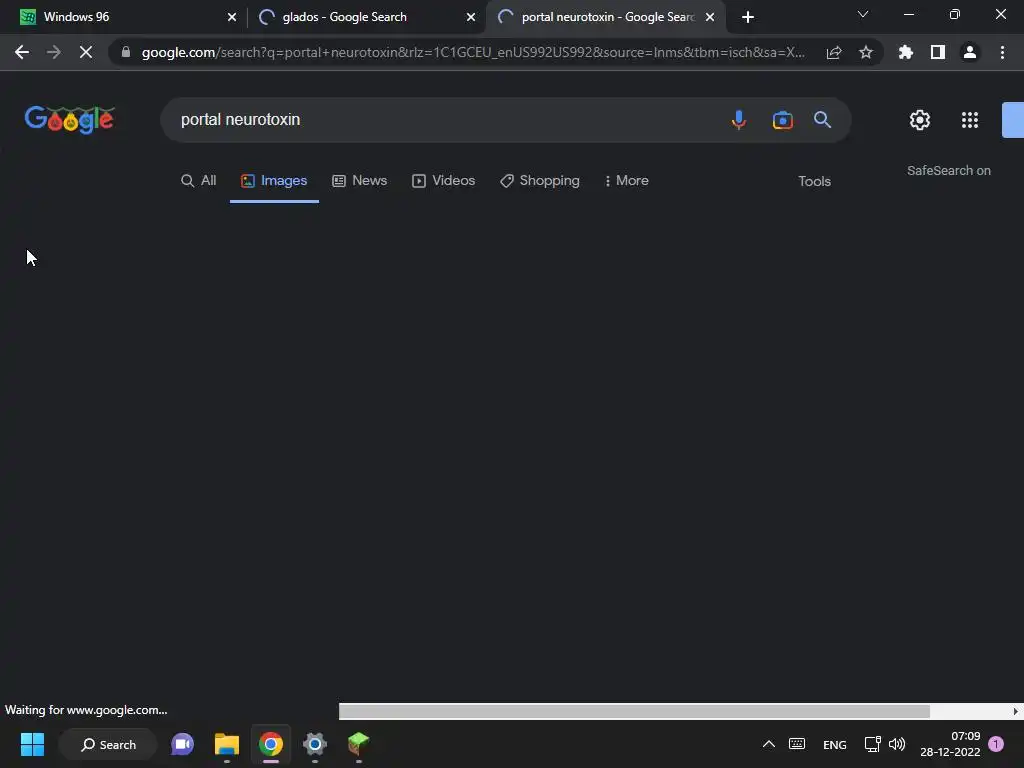Click the blue sign-in button
1024x768 pixels.
[x=1013, y=120]
